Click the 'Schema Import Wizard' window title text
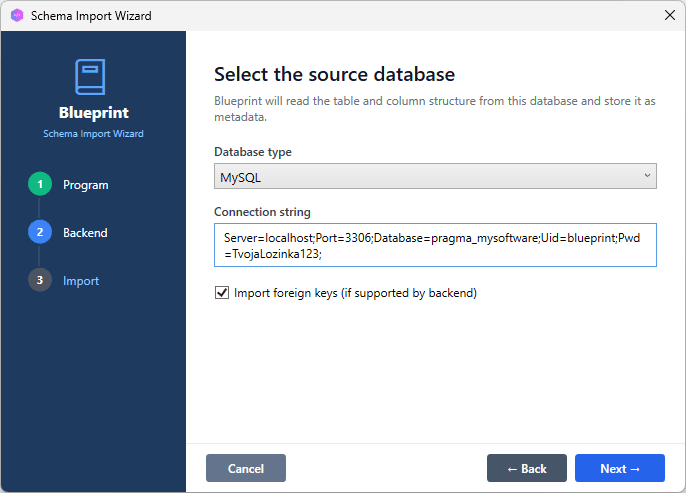 click(x=91, y=16)
